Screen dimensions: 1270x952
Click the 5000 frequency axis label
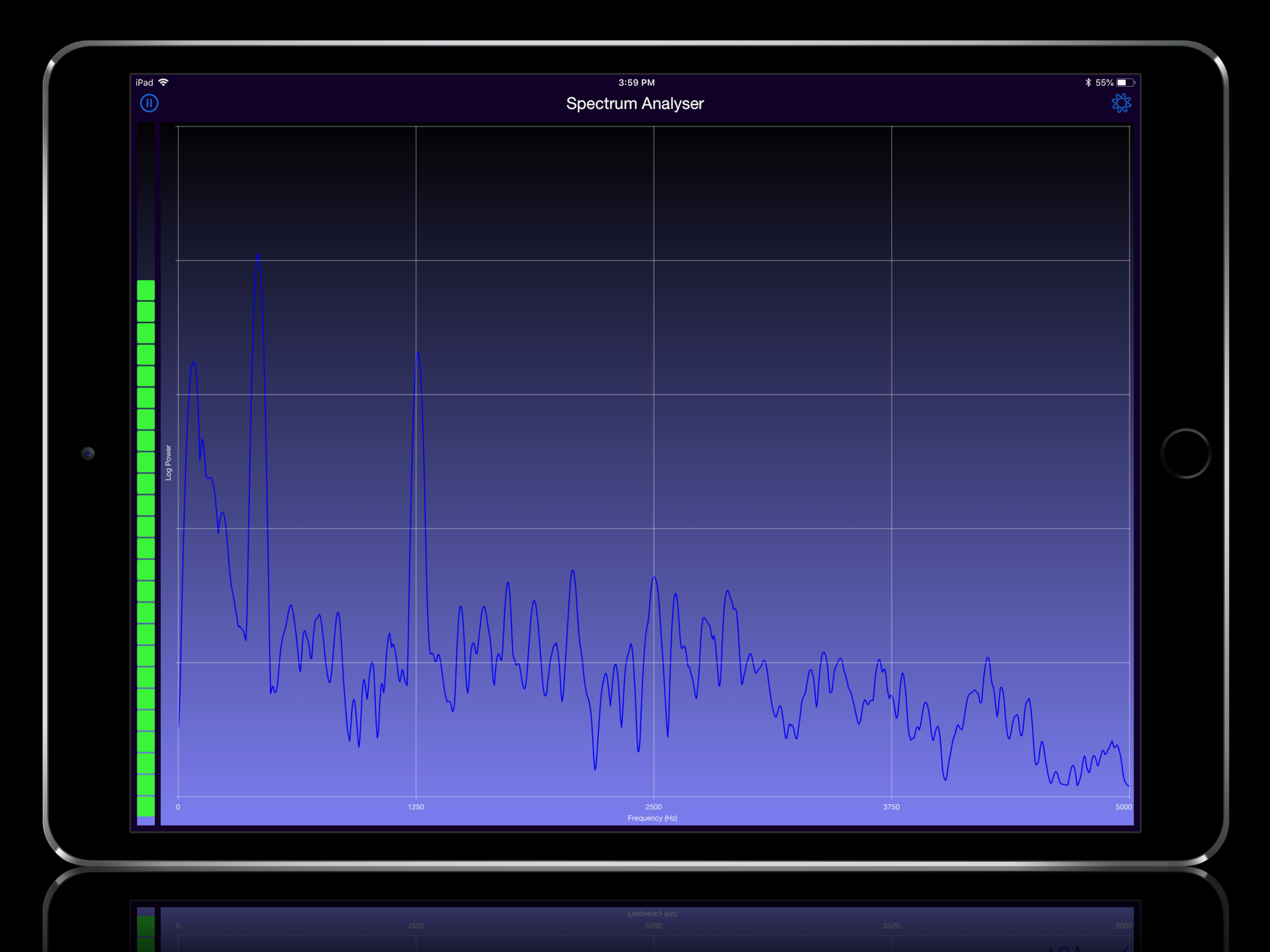tap(1123, 807)
